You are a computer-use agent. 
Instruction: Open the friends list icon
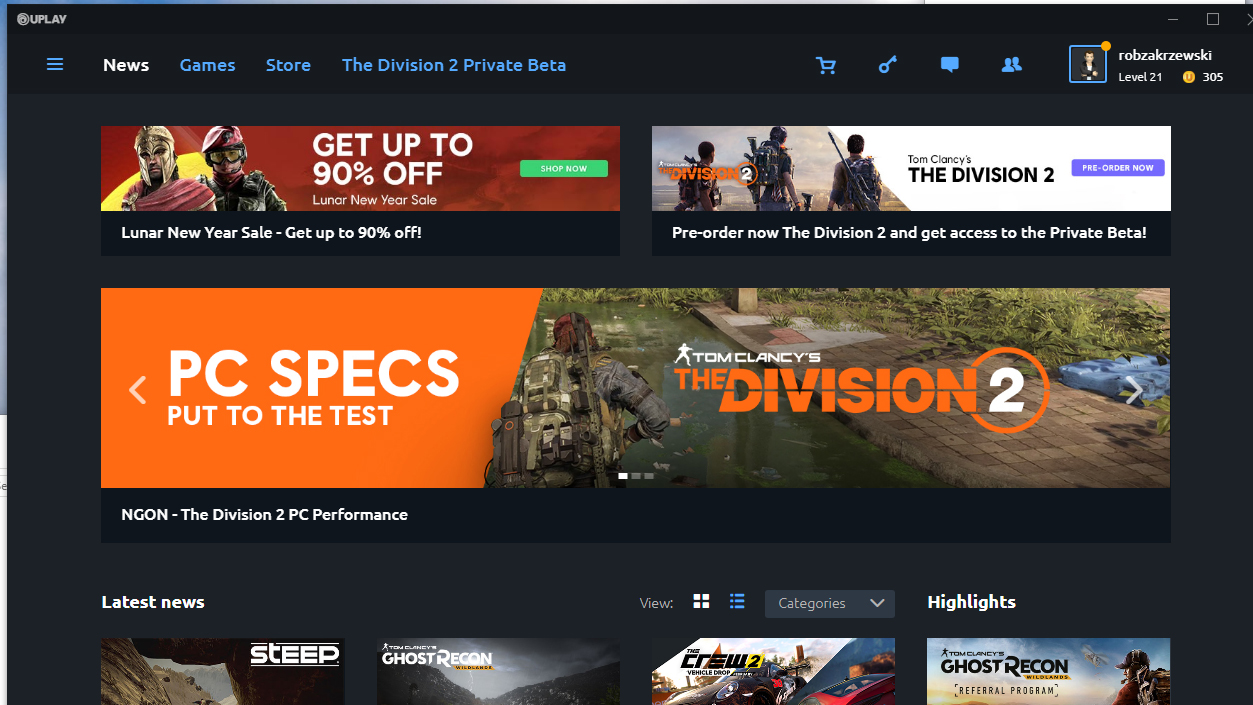tap(1012, 65)
